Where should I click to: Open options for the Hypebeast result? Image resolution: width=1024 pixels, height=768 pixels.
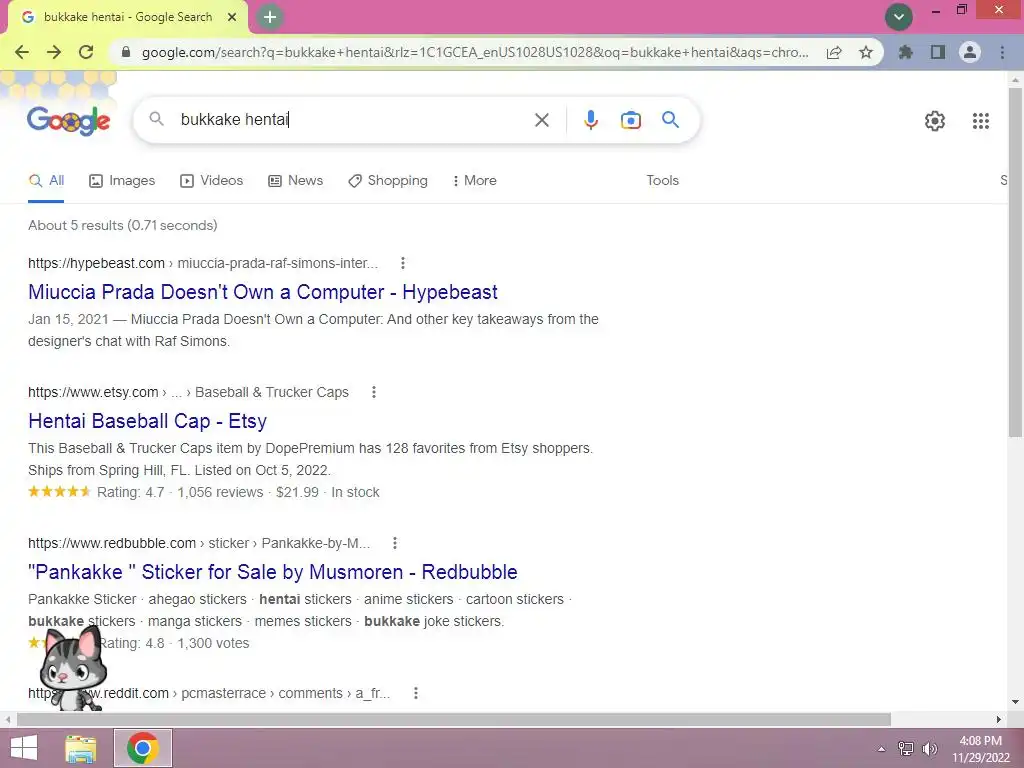[403, 263]
